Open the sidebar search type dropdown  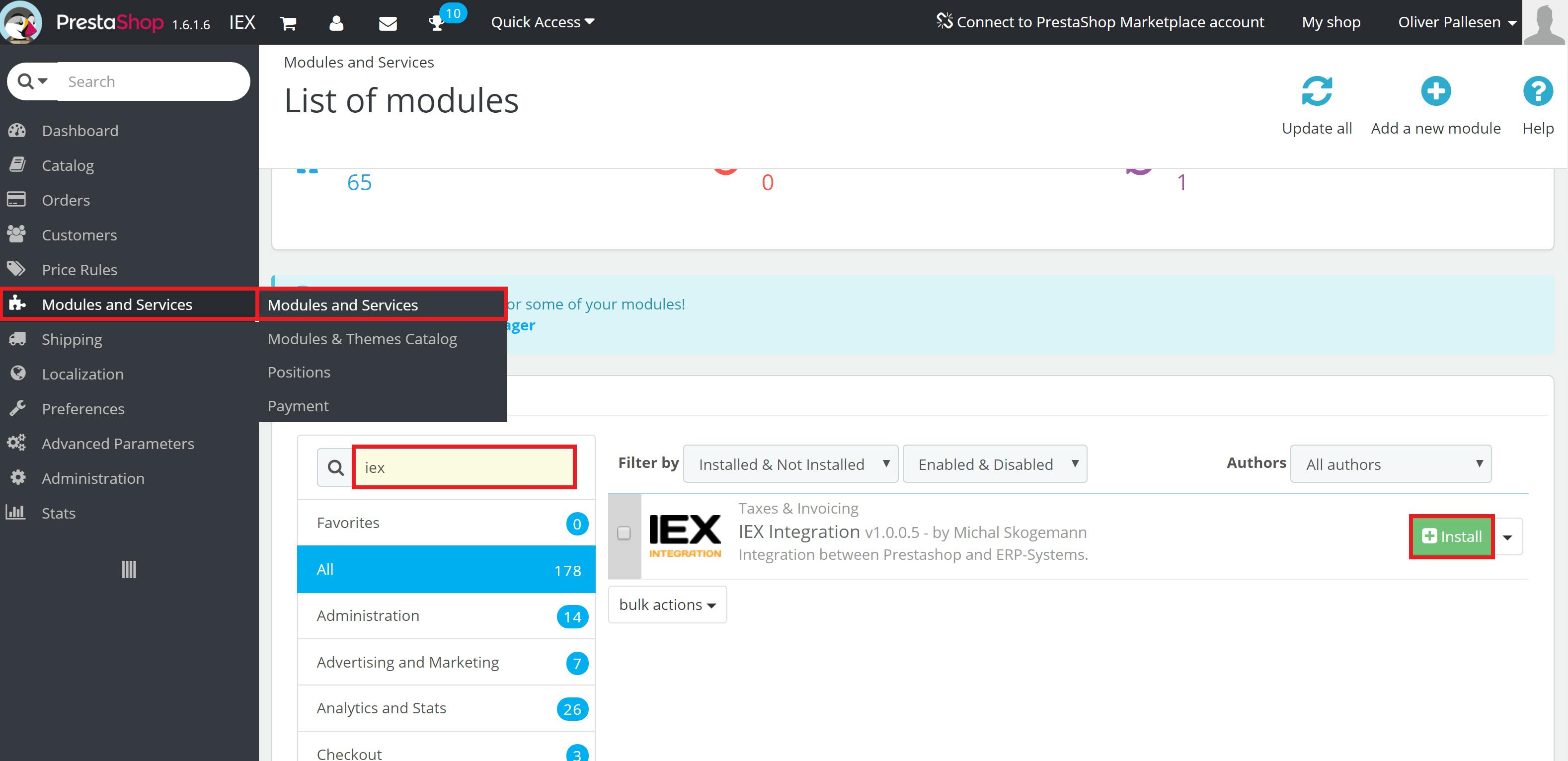(33, 81)
